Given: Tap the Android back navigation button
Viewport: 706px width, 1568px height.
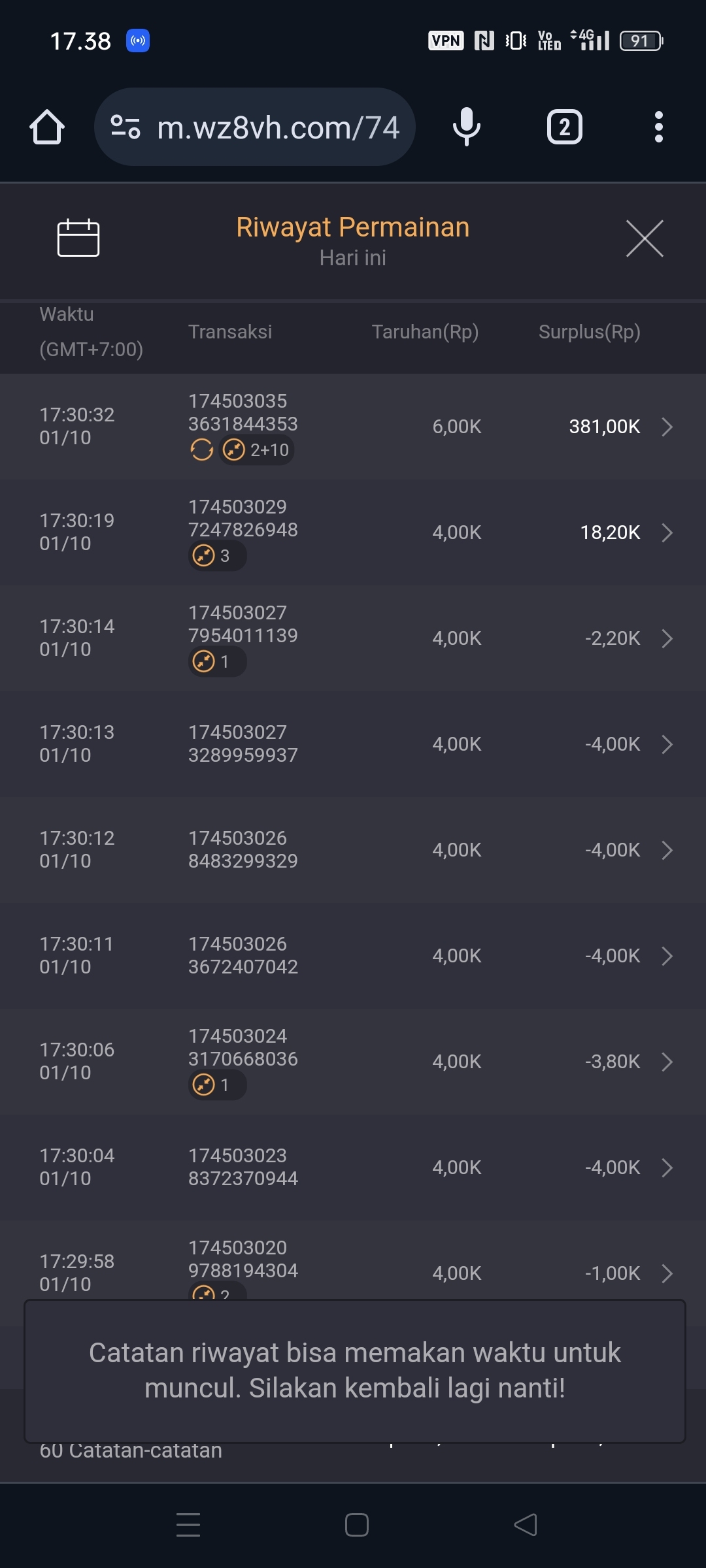Looking at the screenshot, I should 526,1525.
